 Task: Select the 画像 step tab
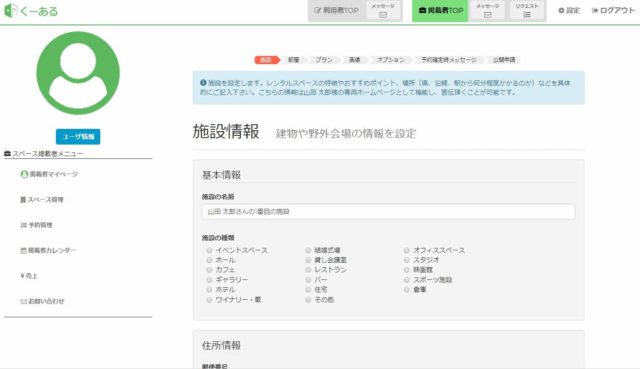click(355, 60)
